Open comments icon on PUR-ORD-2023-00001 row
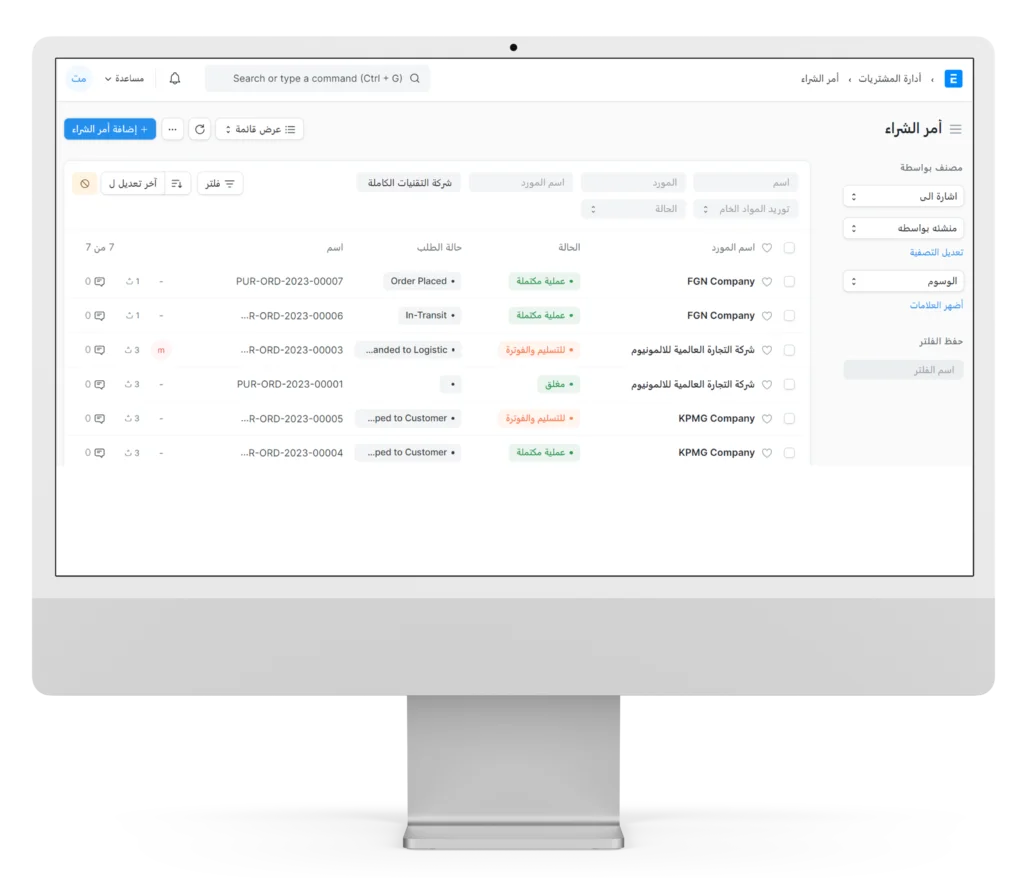This screenshot has width=1024, height=878. pyautogui.click(x=99, y=384)
